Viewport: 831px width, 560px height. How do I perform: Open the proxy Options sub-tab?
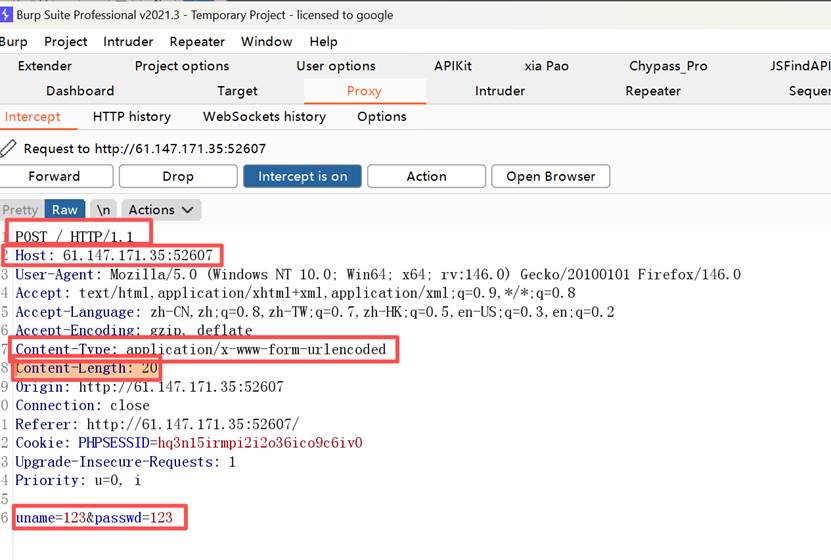pyautogui.click(x=382, y=117)
